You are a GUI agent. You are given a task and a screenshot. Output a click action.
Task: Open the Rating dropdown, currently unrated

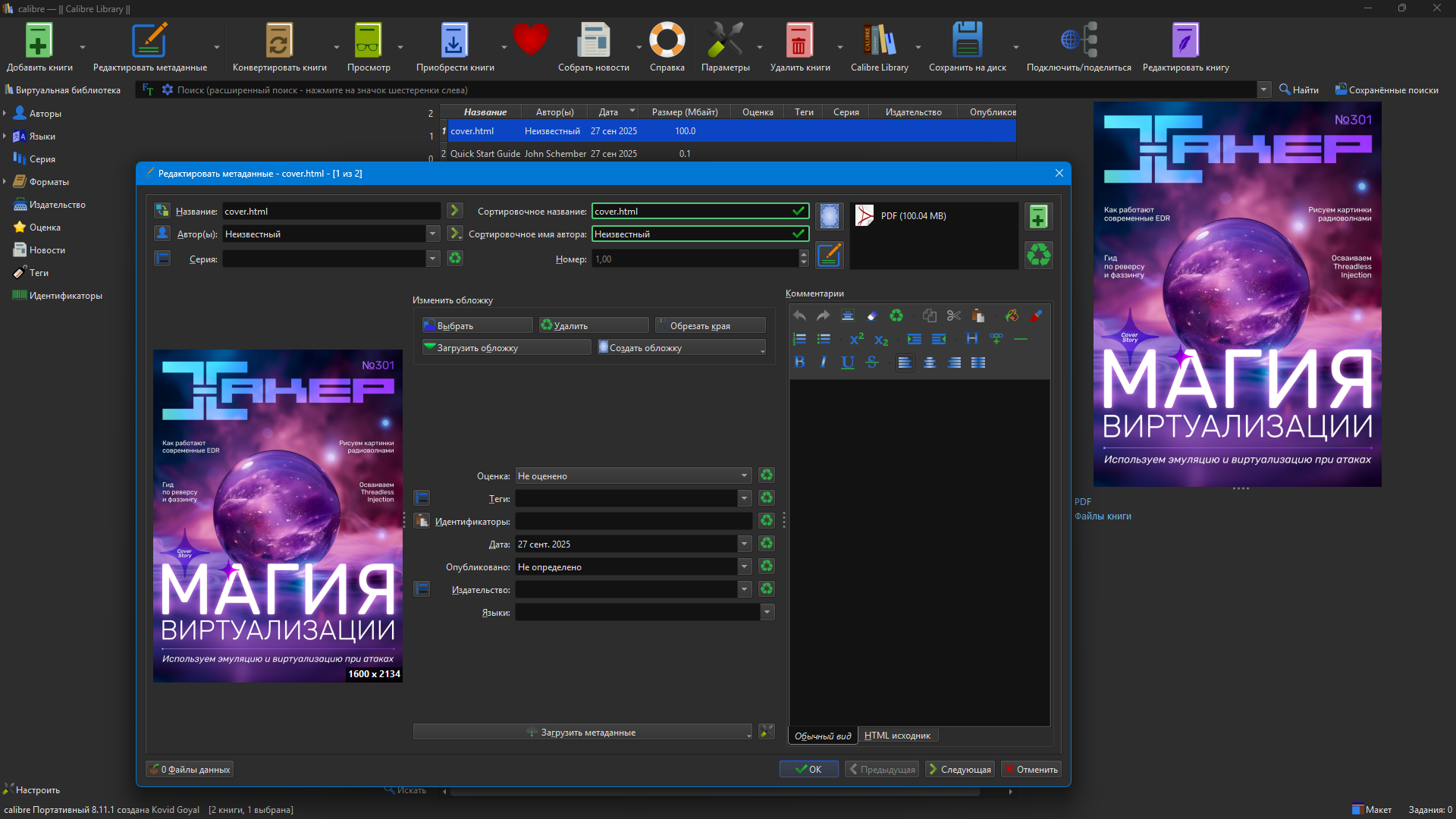[633, 475]
